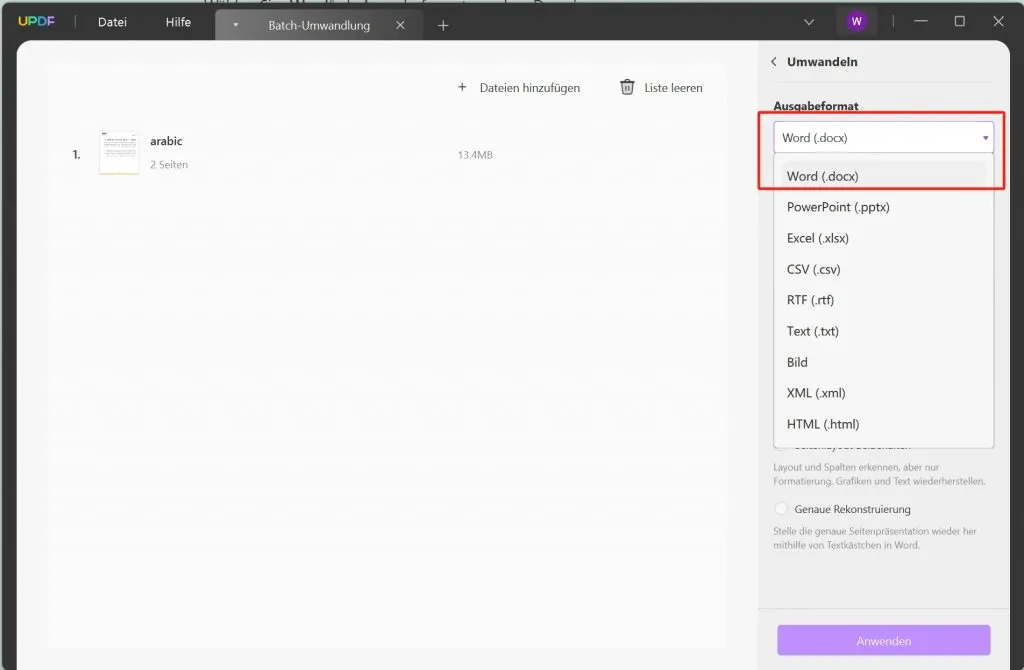This screenshot has width=1024, height=670.
Task: Maximize the UPDF window
Action: pos(959,22)
